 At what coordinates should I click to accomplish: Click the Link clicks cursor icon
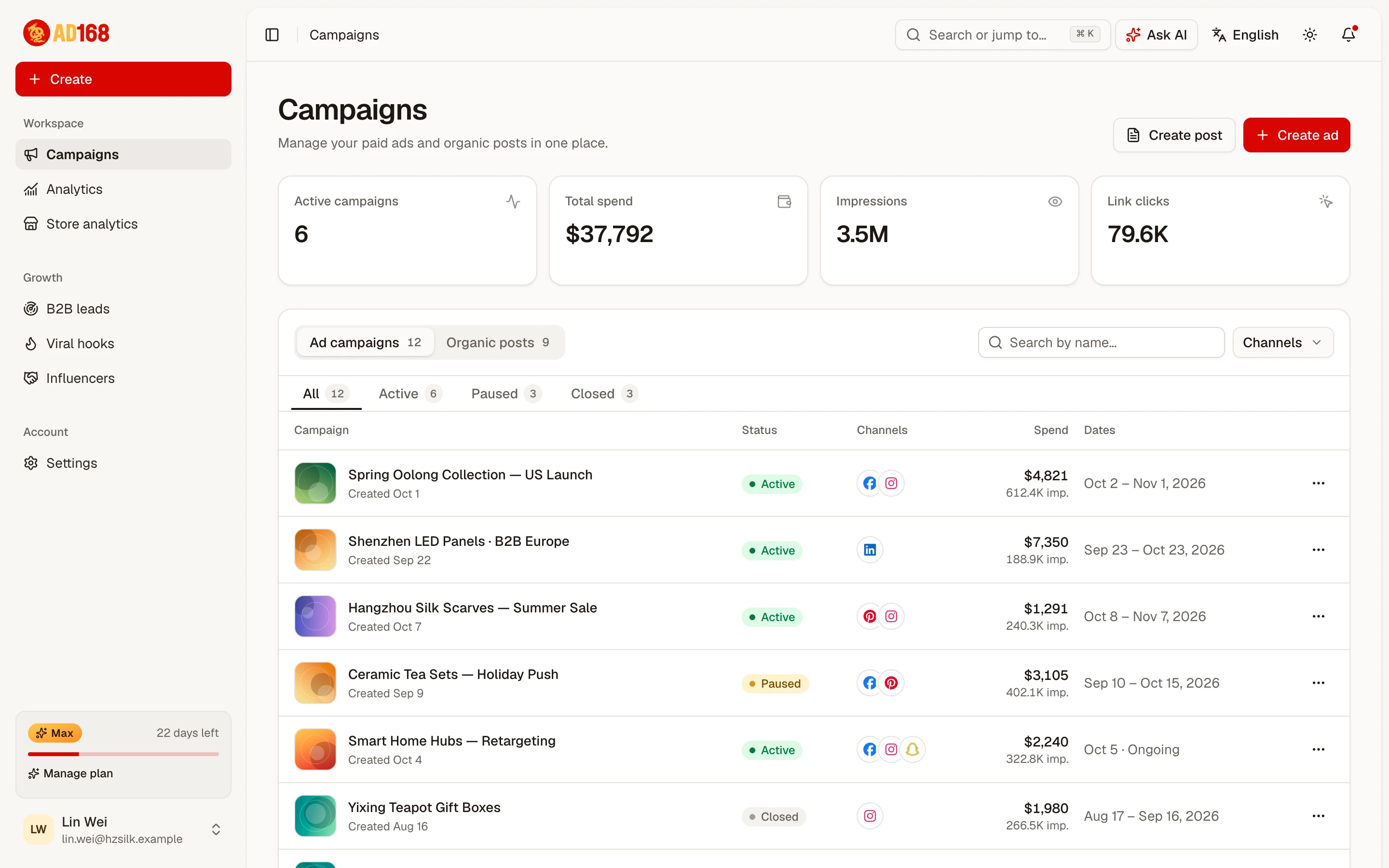pyautogui.click(x=1326, y=202)
